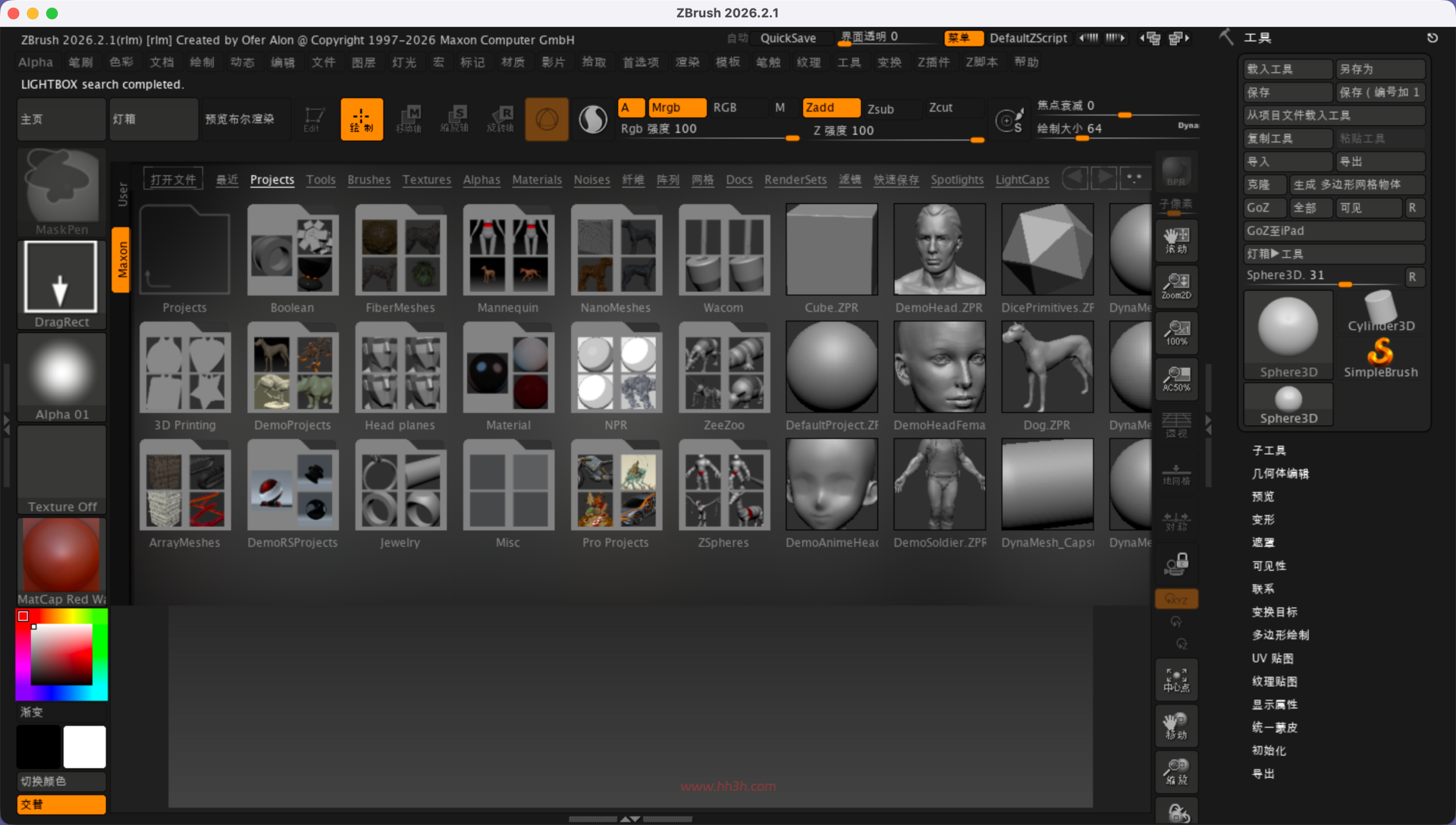Click the 打开文件 open file button
This screenshot has width=1456, height=825.
point(173,180)
